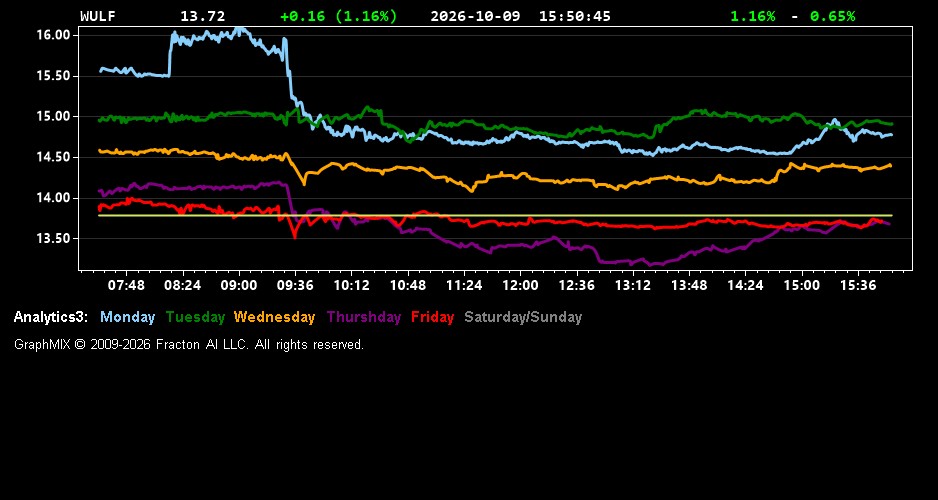
Task: Click the 14.00 y-axis label
Action: 54,198
